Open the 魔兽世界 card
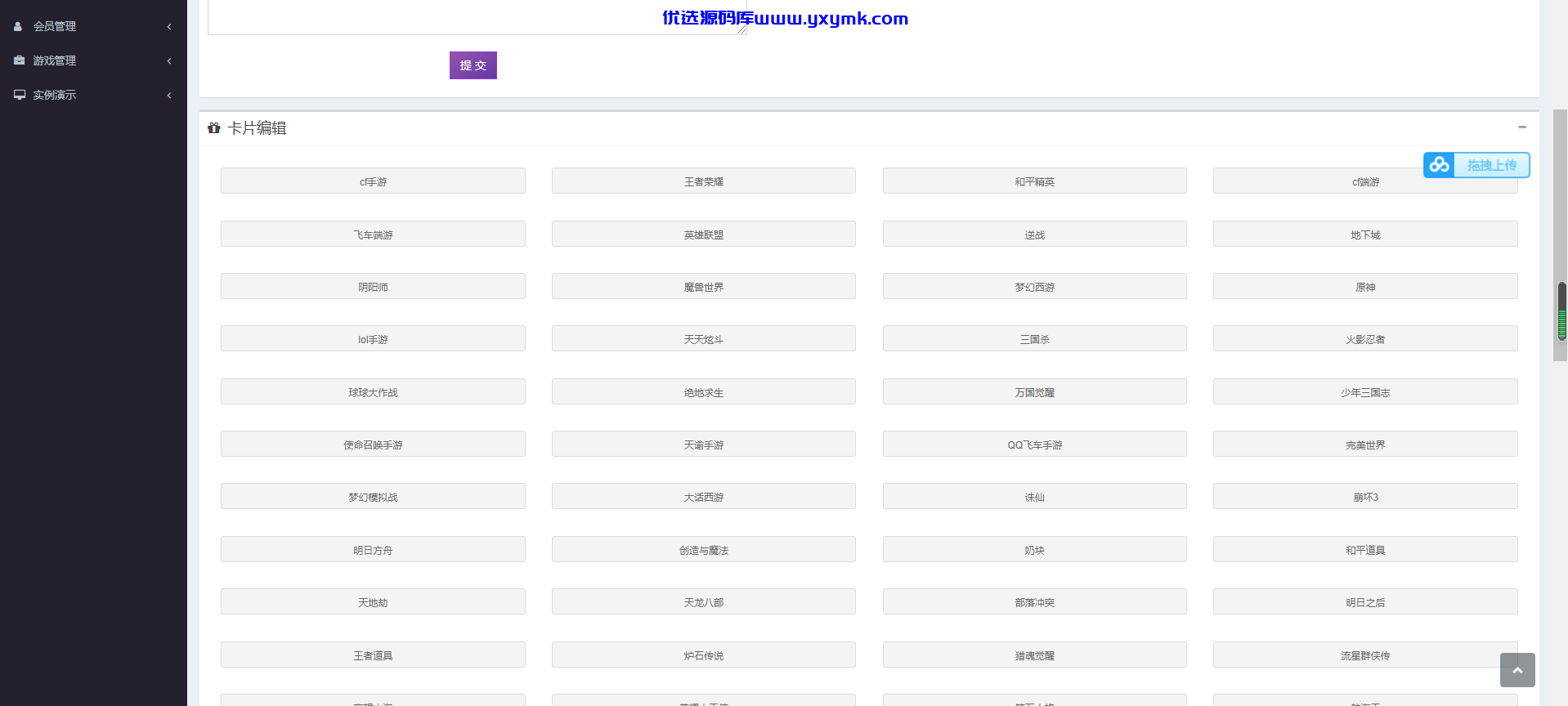 coord(704,287)
